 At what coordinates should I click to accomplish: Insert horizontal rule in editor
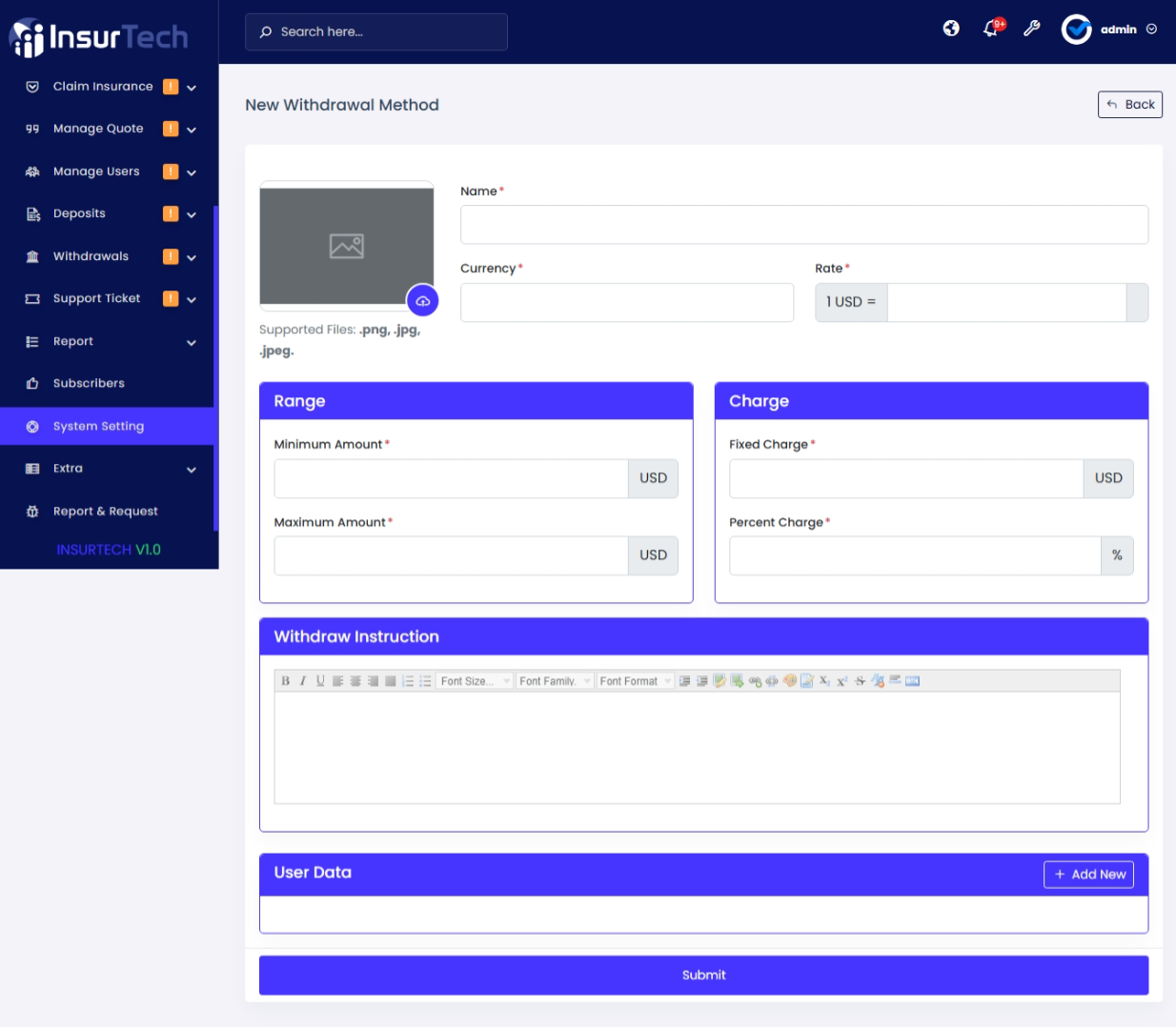coord(895,681)
